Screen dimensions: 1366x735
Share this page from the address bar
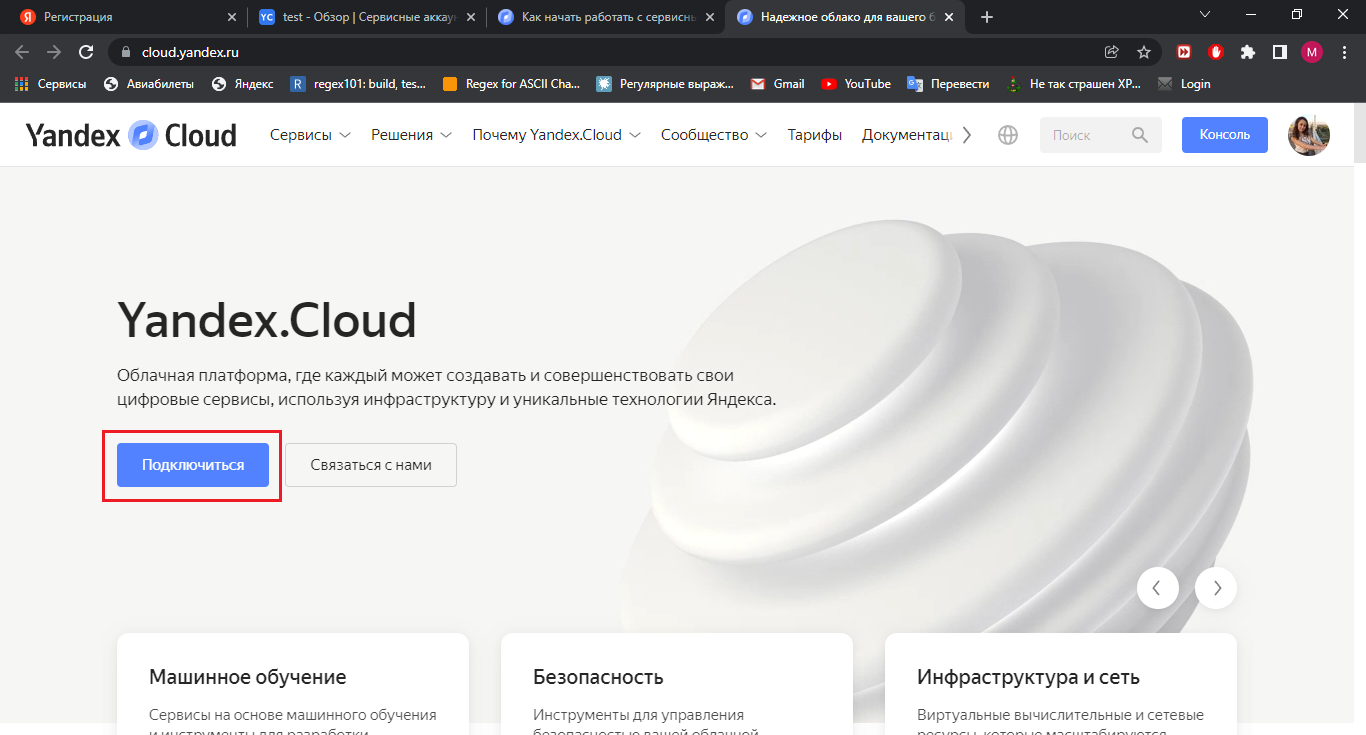click(x=1112, y=52)
